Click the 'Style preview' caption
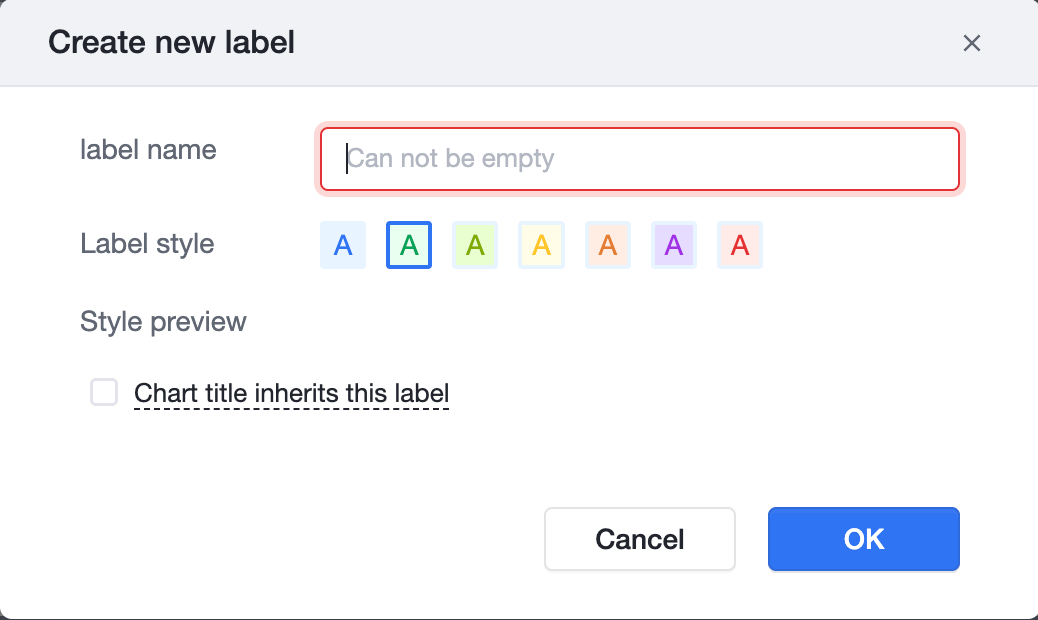1038x620 pixels. coord(163,322)
